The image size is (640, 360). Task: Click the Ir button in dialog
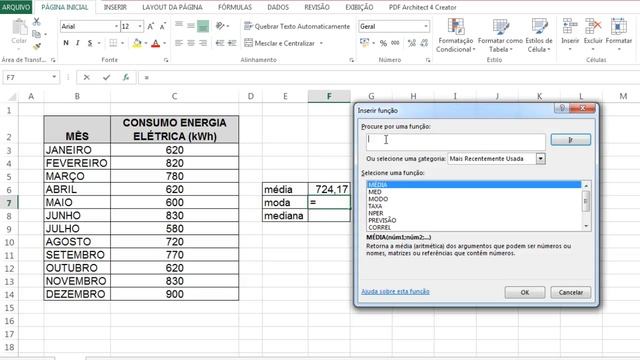(570, 140)
